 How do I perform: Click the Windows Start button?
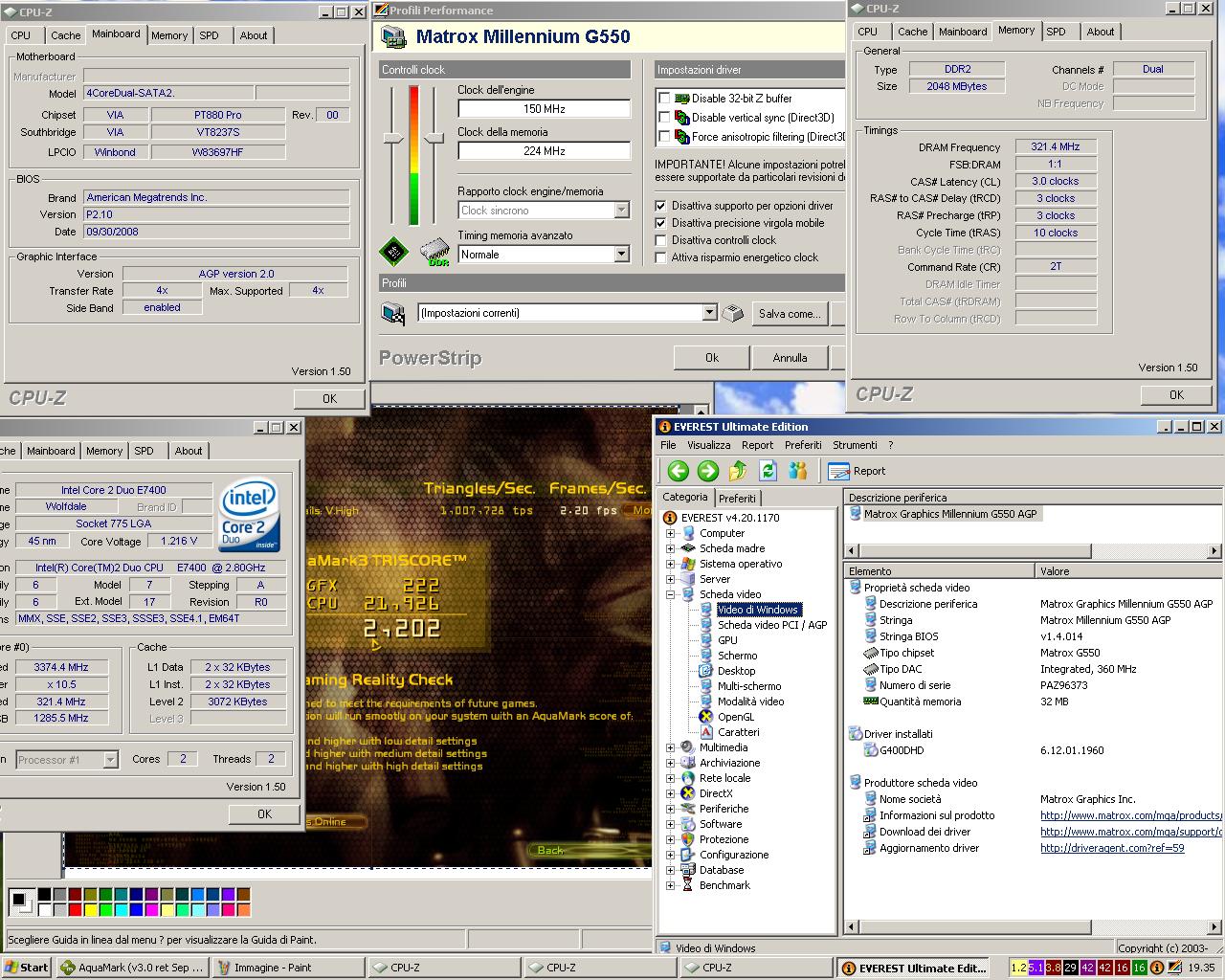coord(26,968)
